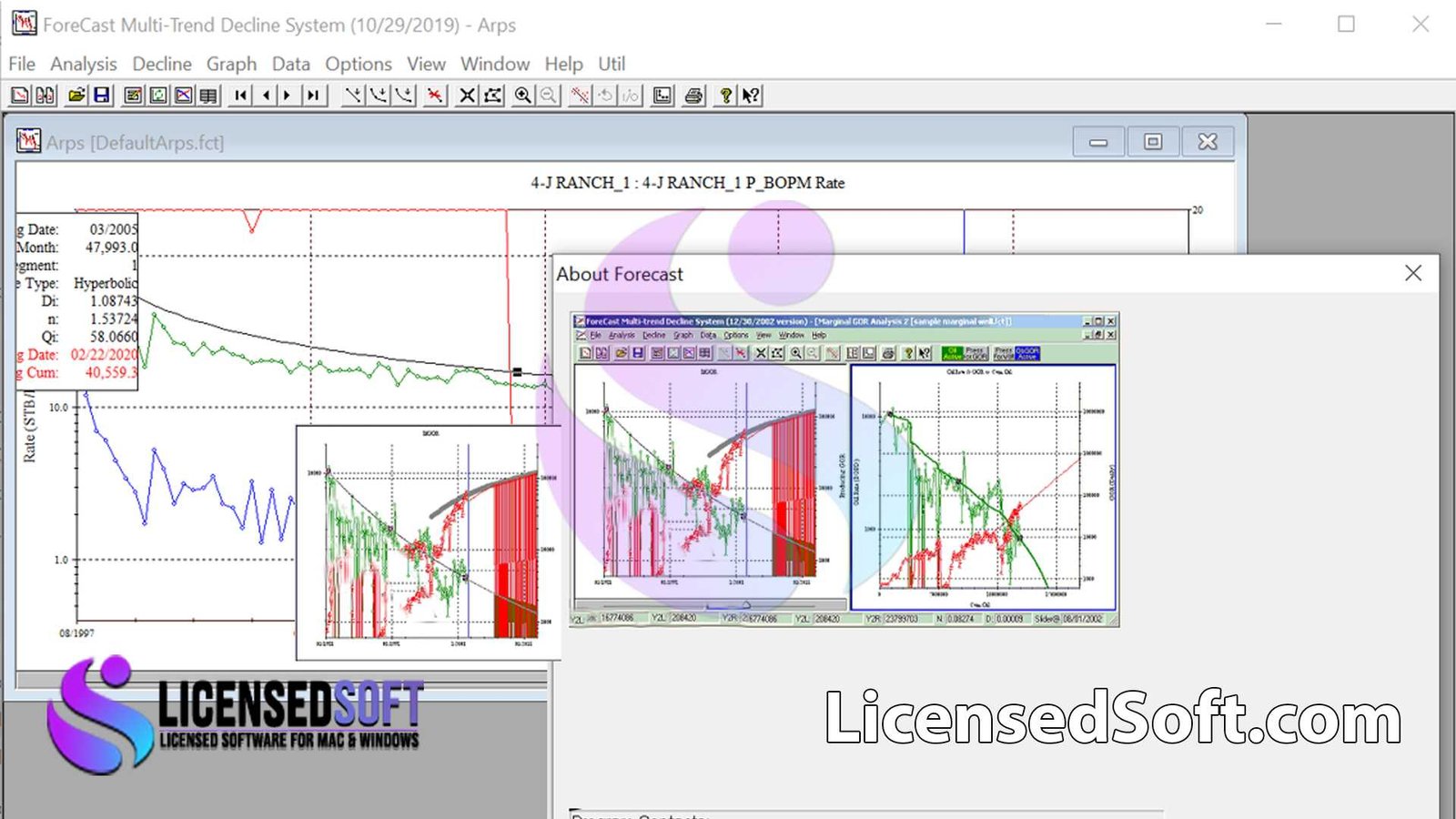Click the '03/2005' date in info box
Viewport: 1456px width, 819px height.
(113, 229)
